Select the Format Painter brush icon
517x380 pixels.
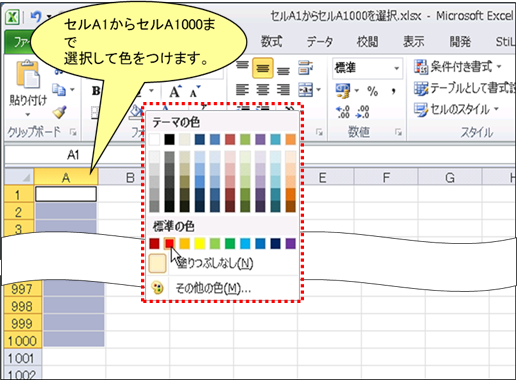click(59, 112)
